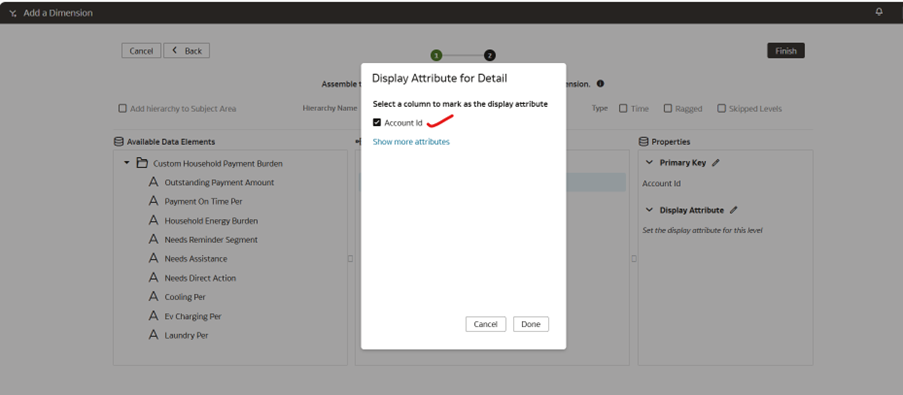Select Needs Reminder Segment item

pos(211,240)
